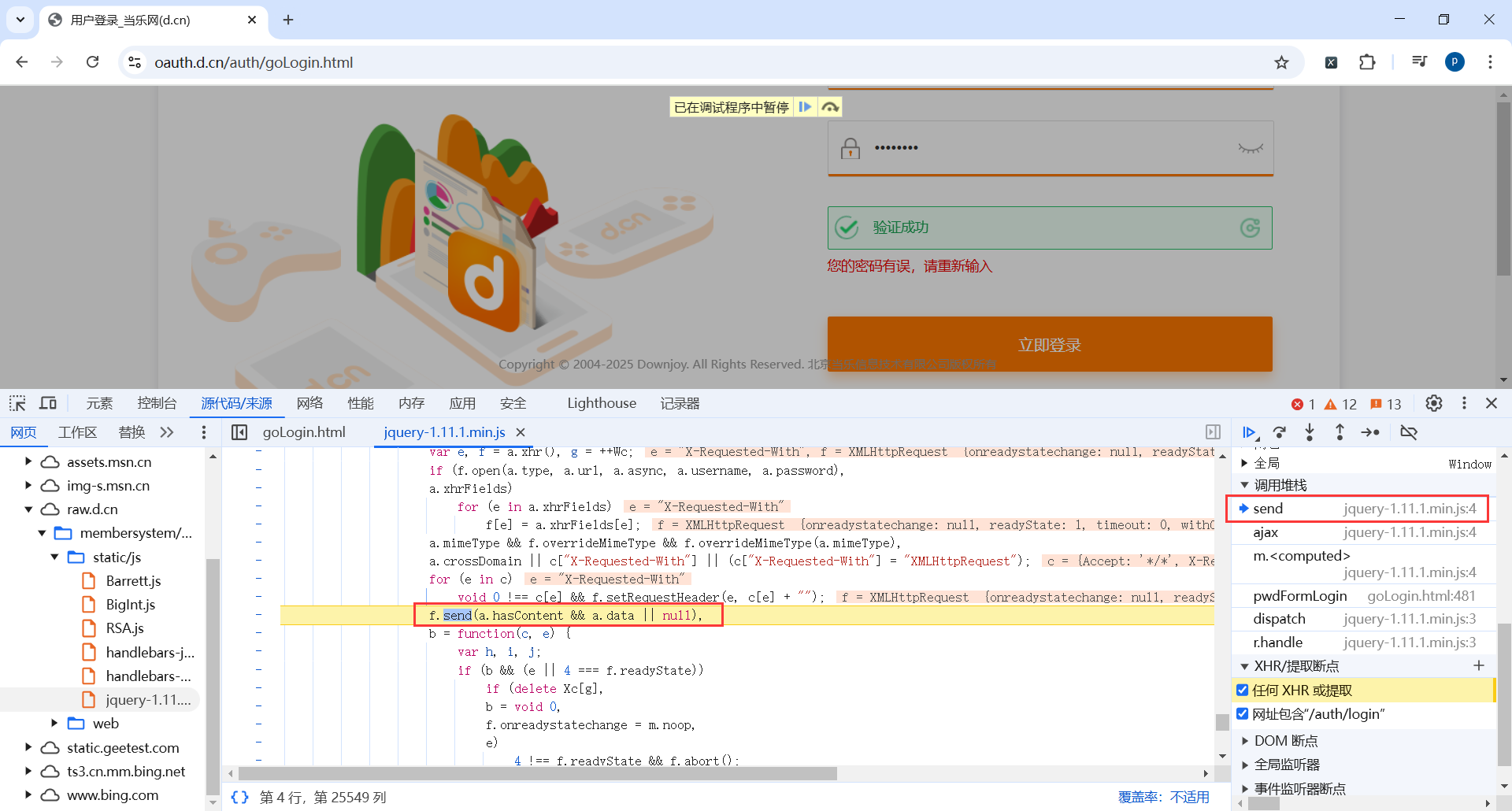
Task: Open more navigator tabs chevron
Action: tap(167, 432)
